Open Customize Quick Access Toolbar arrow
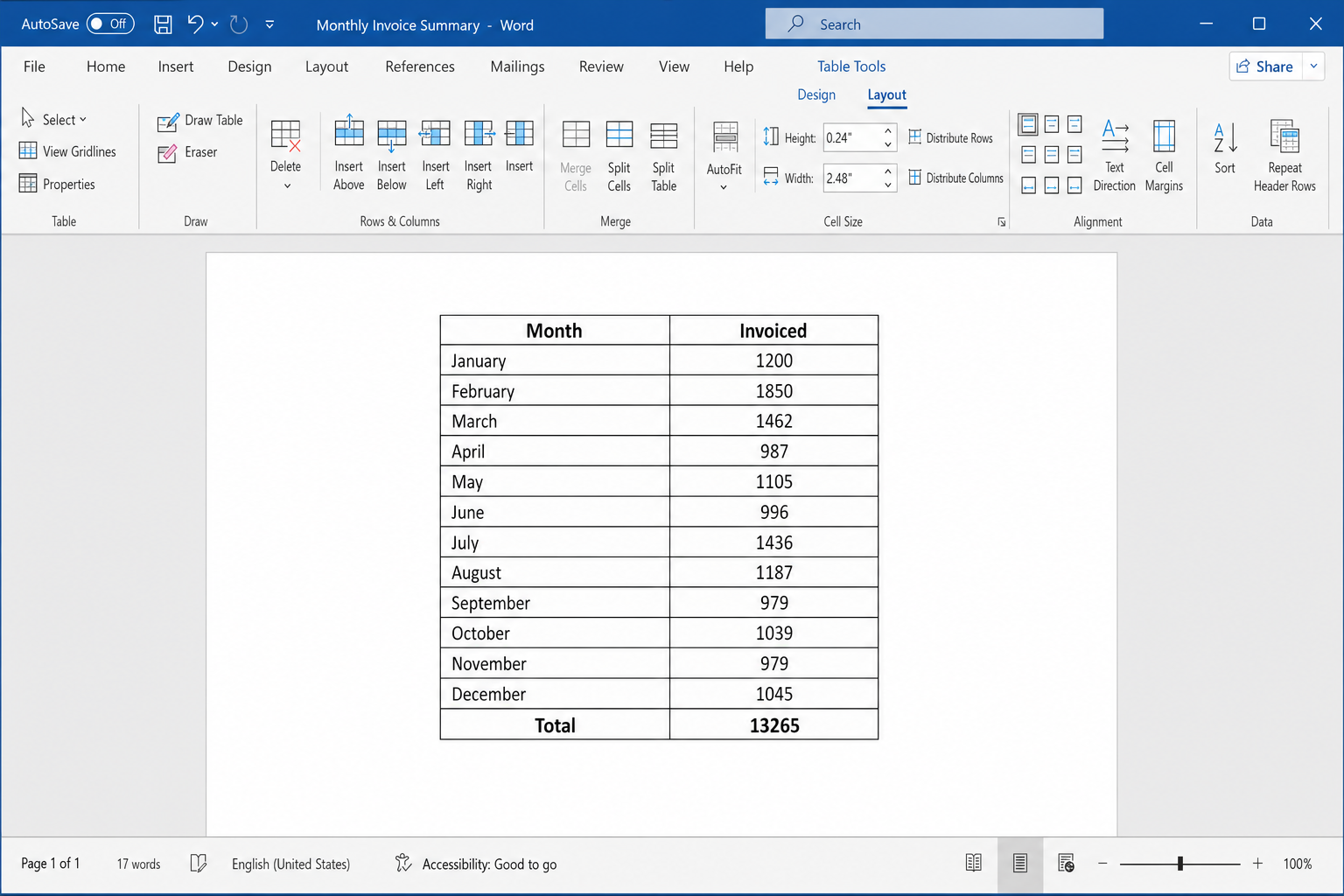1344x896 pixels. click(269, 24)
